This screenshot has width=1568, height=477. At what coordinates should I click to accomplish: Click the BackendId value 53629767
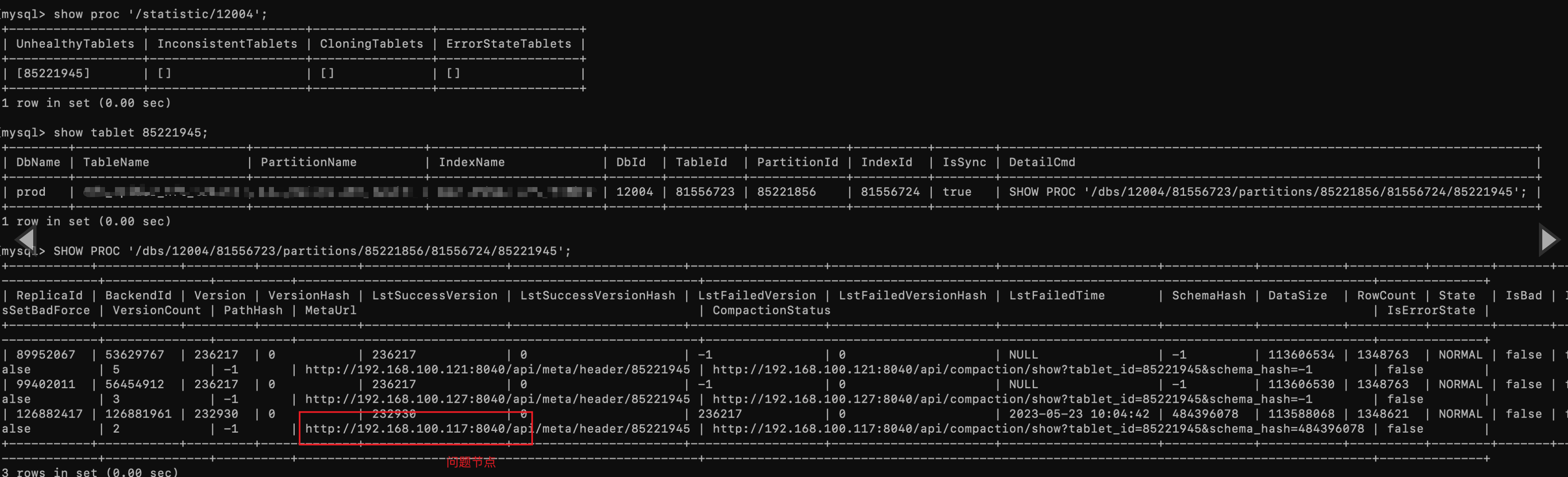click(x=134, y=355)
